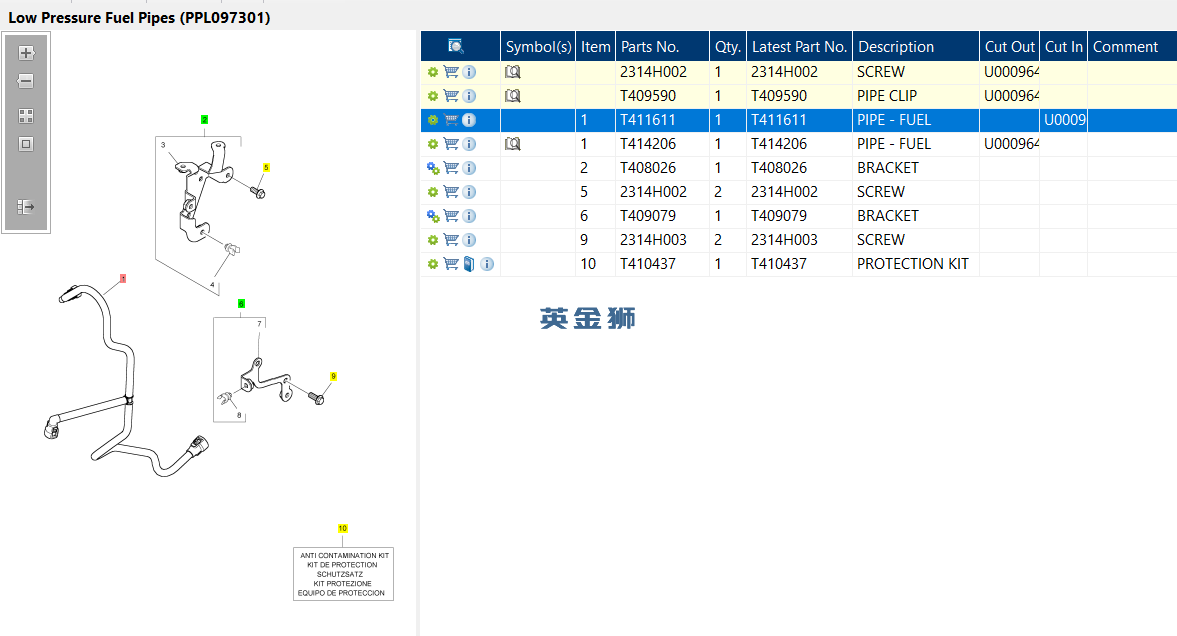This screenshot has width=1177, height=636.
Task: Click gear icon on T414206 row
Action: (433, 144)
